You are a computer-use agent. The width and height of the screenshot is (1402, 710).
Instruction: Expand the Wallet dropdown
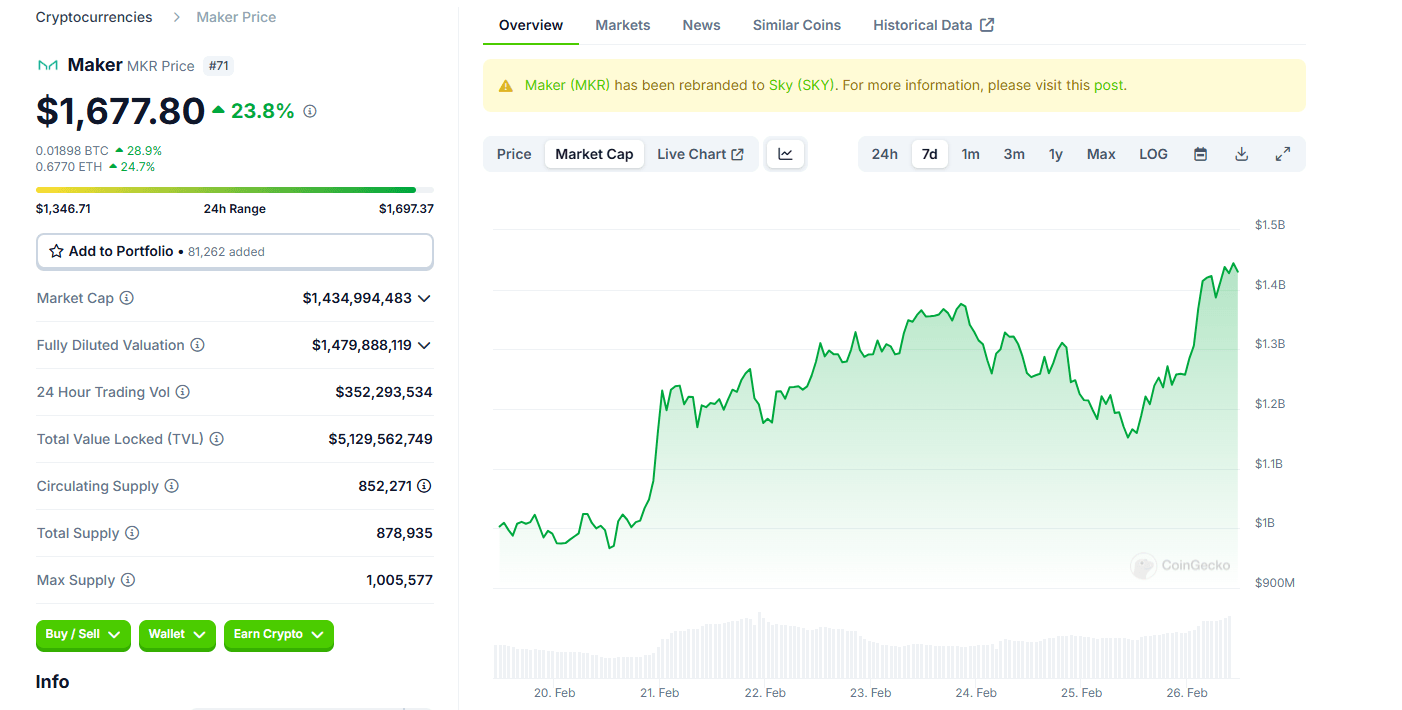177,635
